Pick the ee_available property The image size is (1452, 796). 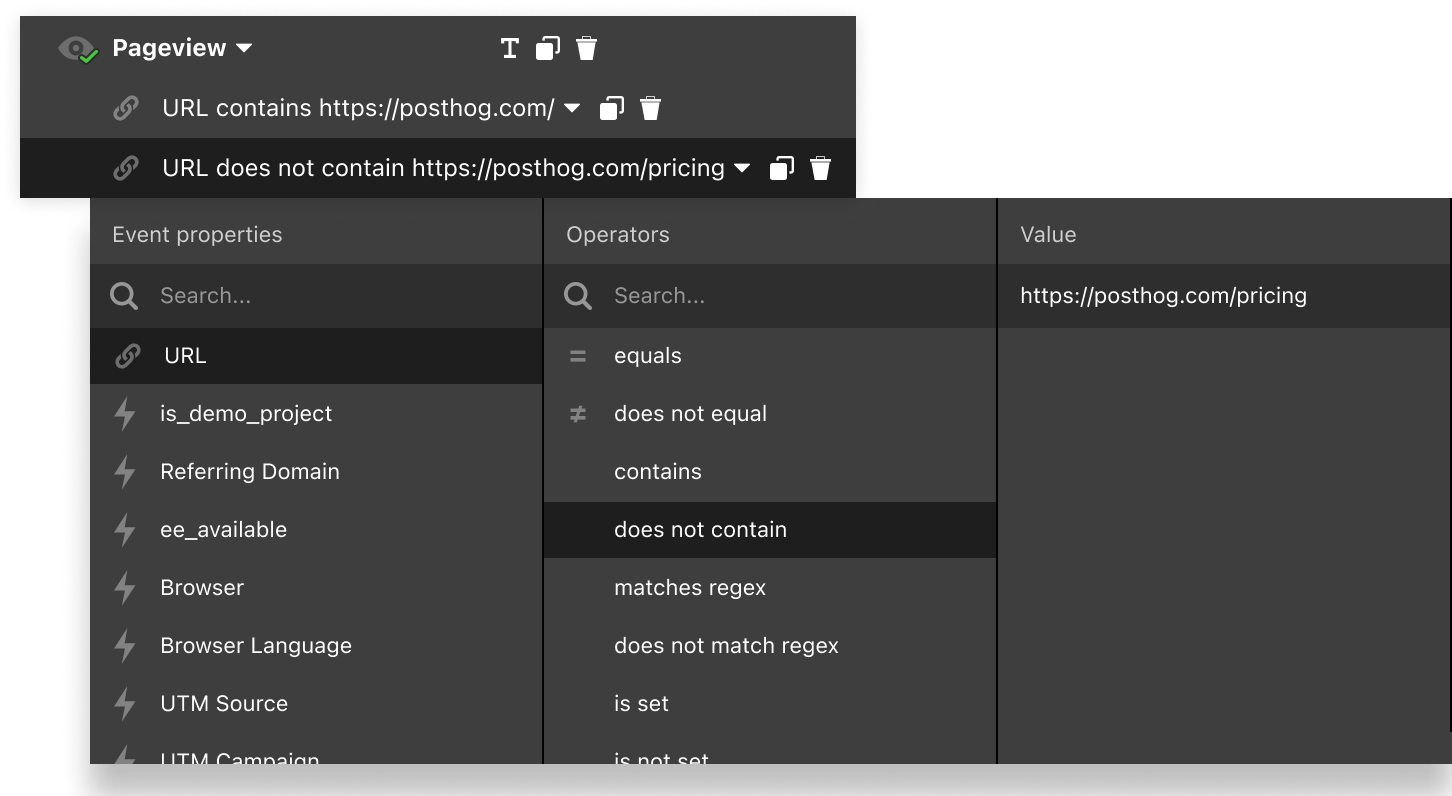pyautogui.click(x=316, y=530)
